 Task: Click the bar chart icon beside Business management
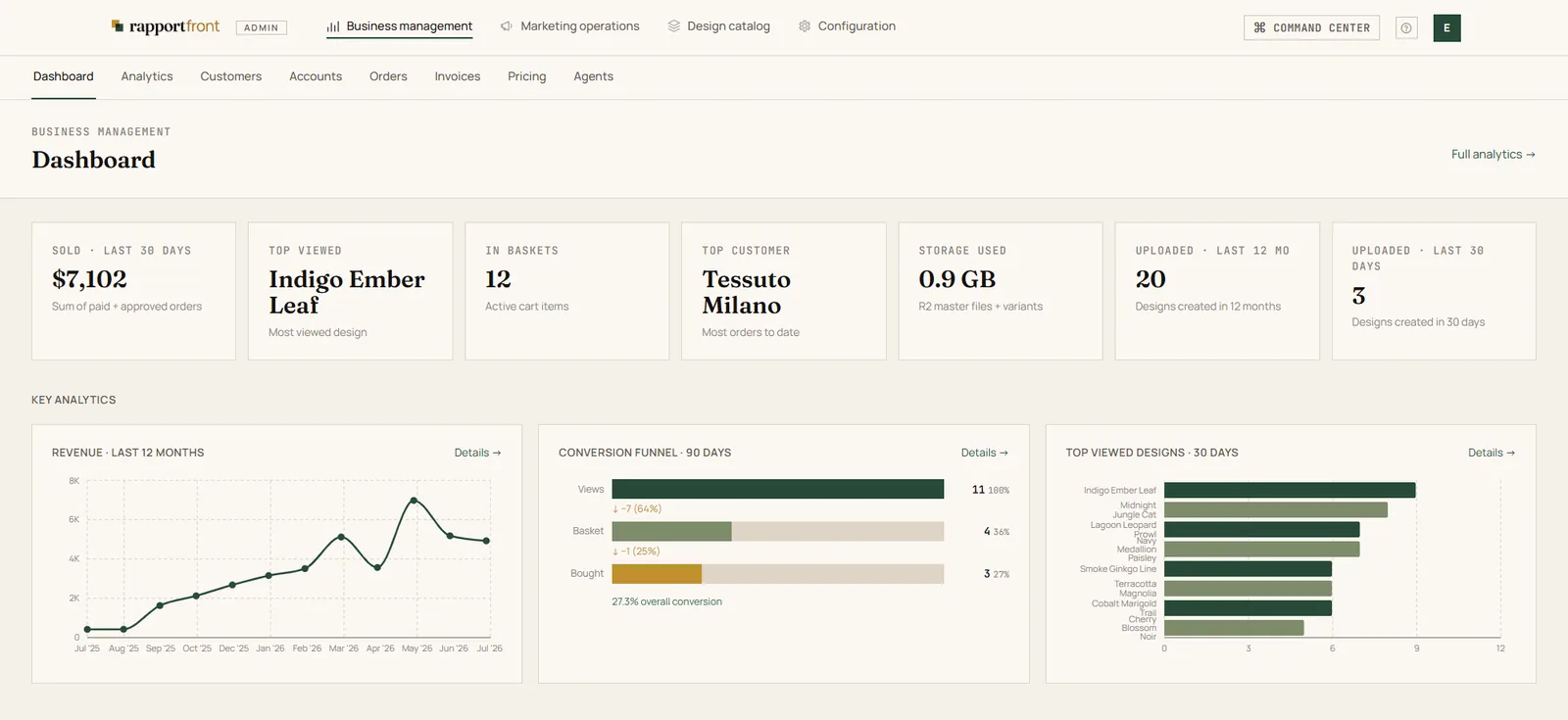coord(333,26)
